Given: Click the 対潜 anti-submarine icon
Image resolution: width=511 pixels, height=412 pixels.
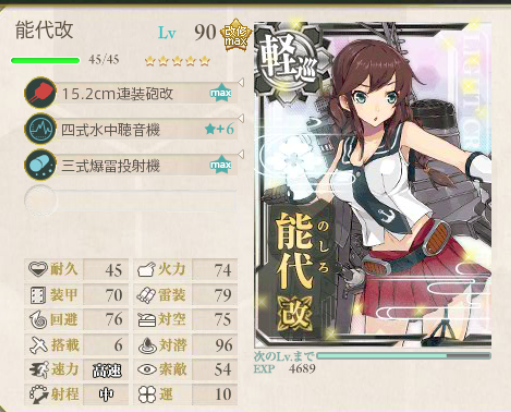Looking at the screenshot, I should (x=147, y=345).
